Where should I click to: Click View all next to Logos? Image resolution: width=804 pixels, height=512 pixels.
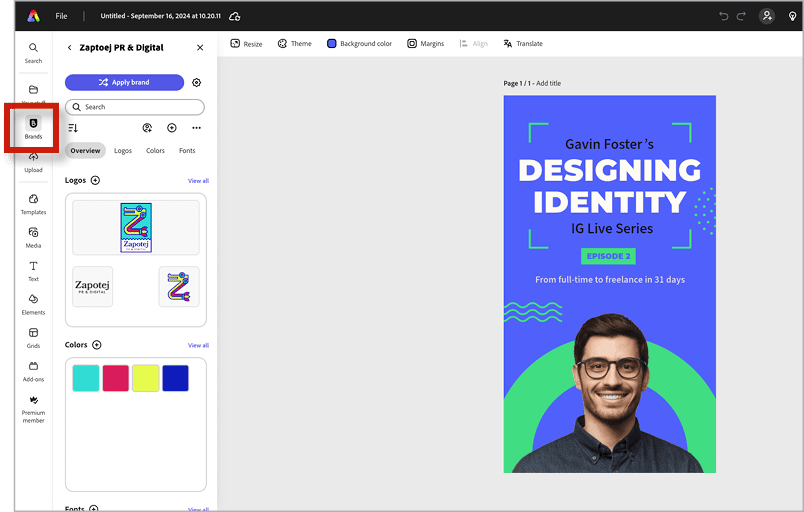[x=198, y=181]
